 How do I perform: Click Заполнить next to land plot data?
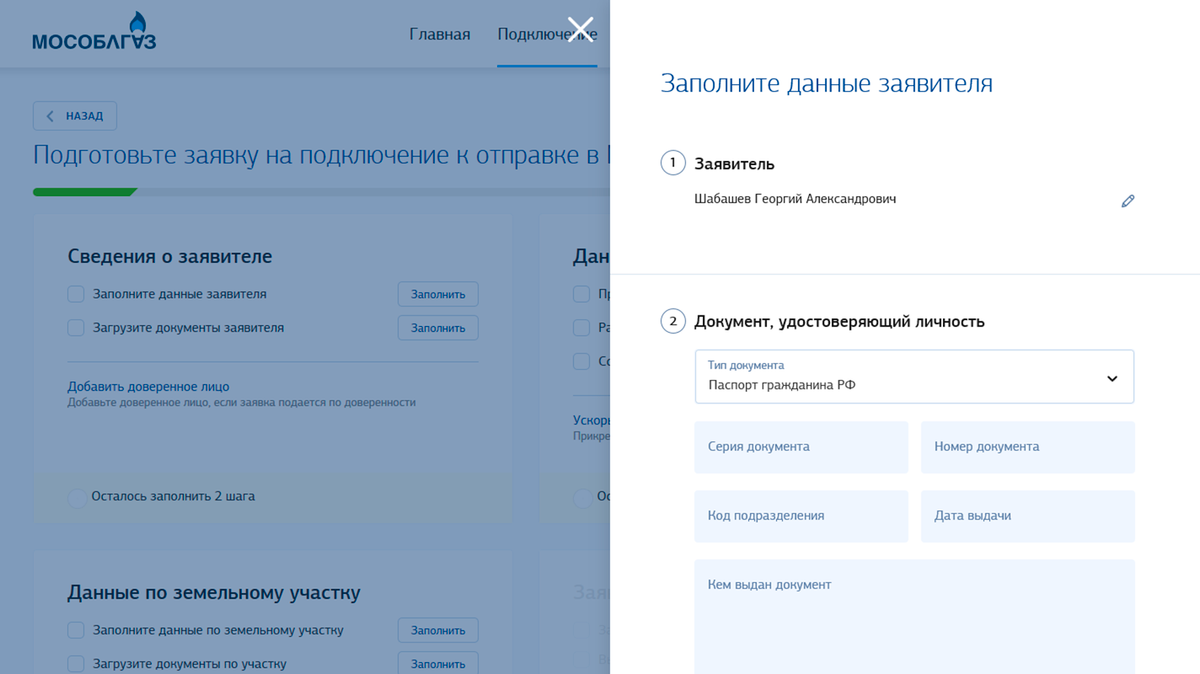tap(438, 630)
